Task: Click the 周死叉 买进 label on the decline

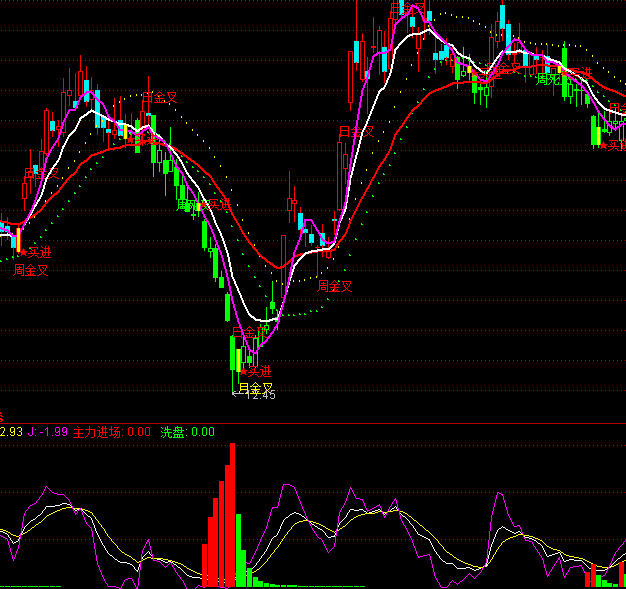Action: tap(203, 205)
